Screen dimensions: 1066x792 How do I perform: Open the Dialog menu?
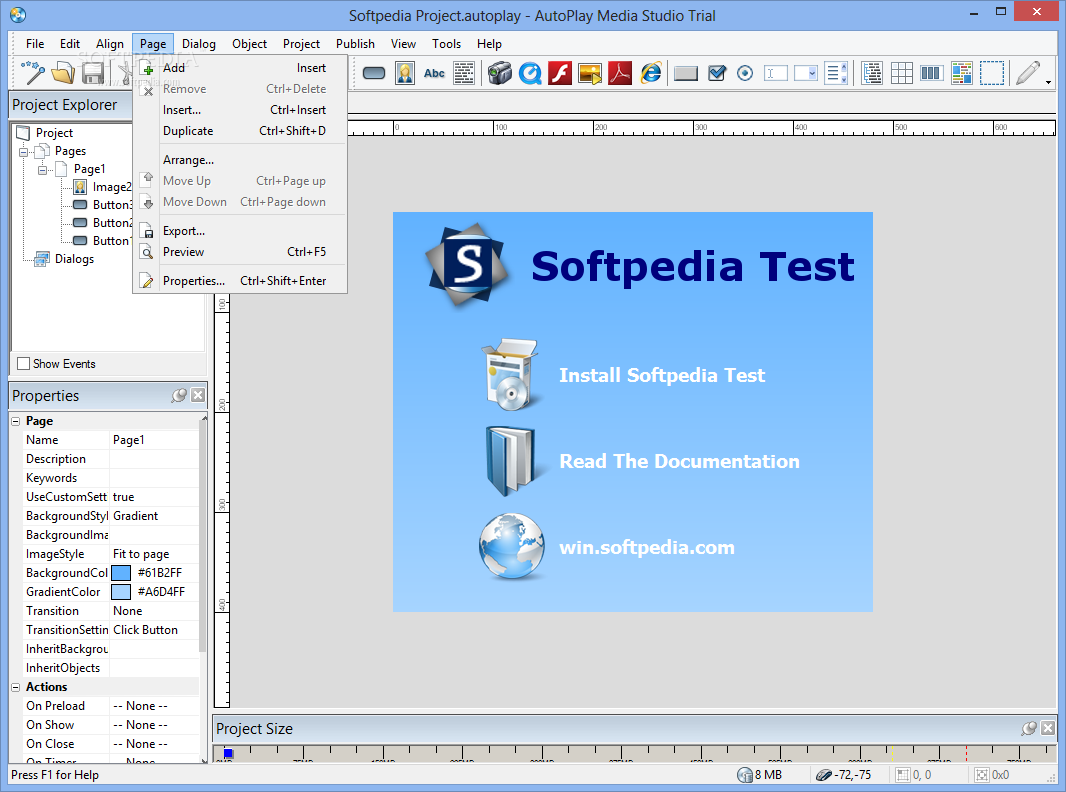tap(199, 44)
